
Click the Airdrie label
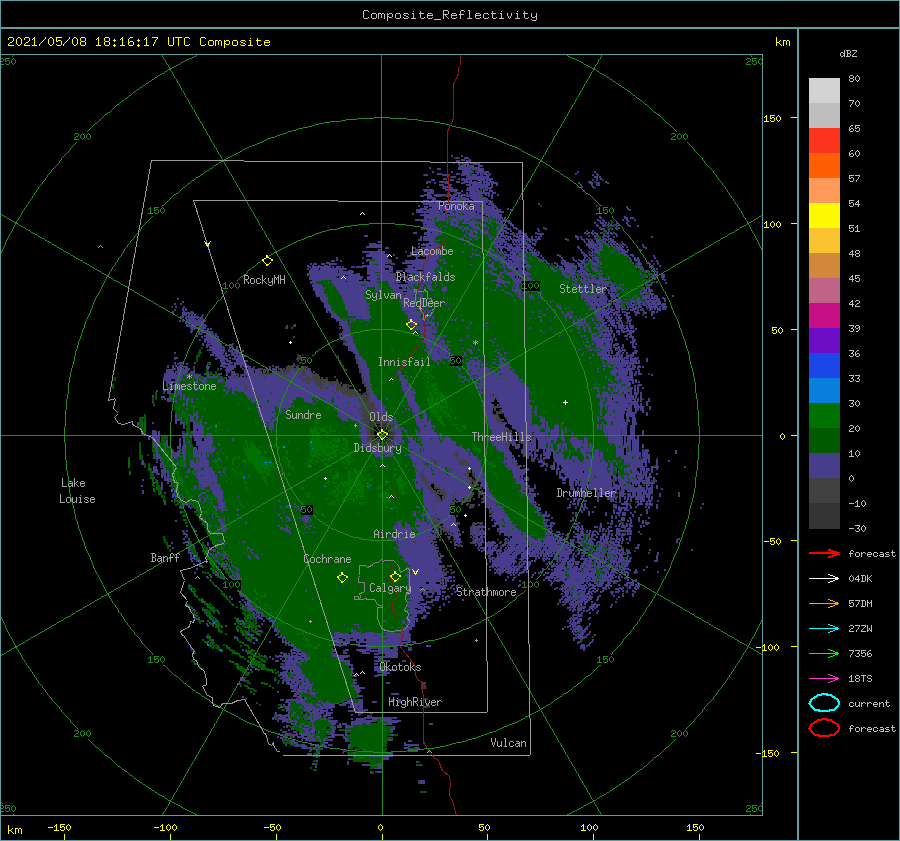tap(394, 534)
